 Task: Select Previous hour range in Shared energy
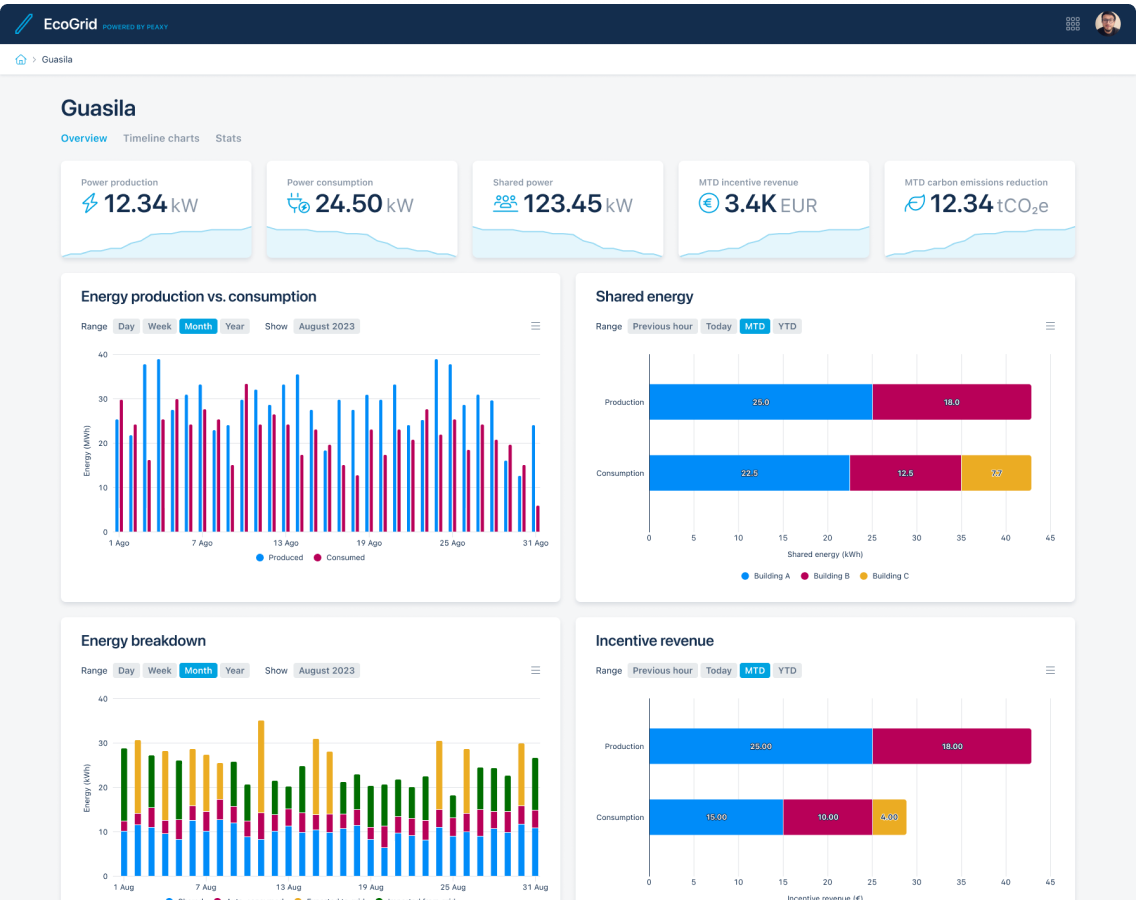tap(662, 326)
